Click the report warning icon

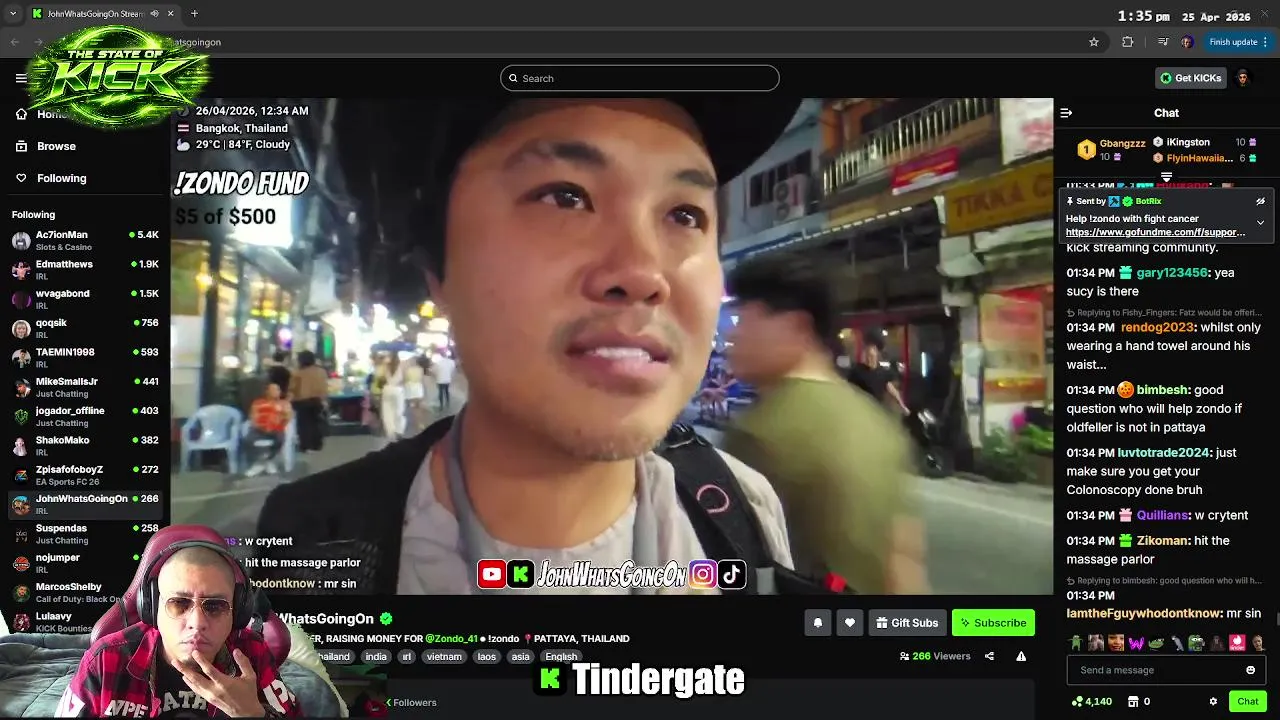coord(1021,656)
